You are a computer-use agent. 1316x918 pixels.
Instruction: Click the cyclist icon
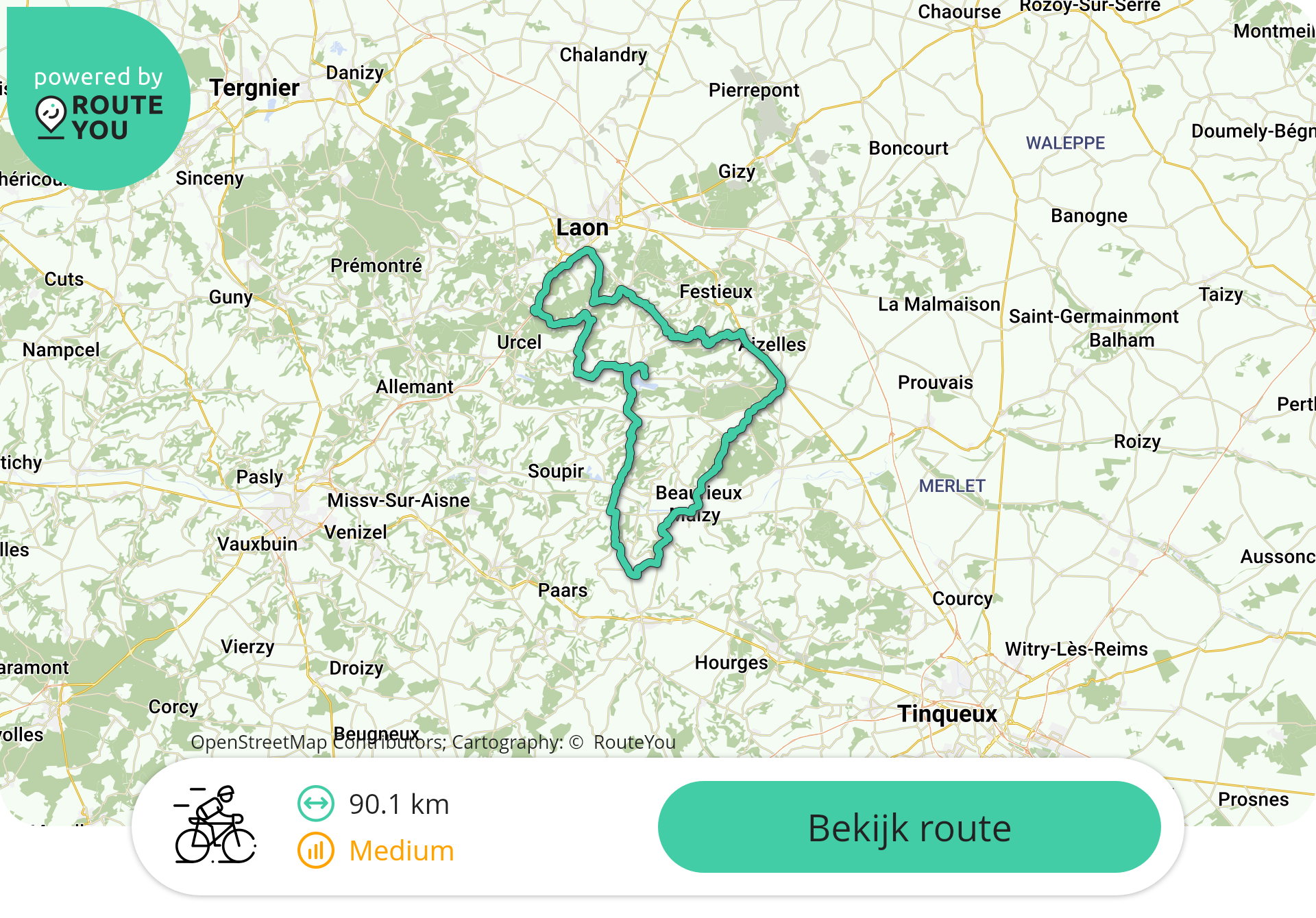coord(215,824)
